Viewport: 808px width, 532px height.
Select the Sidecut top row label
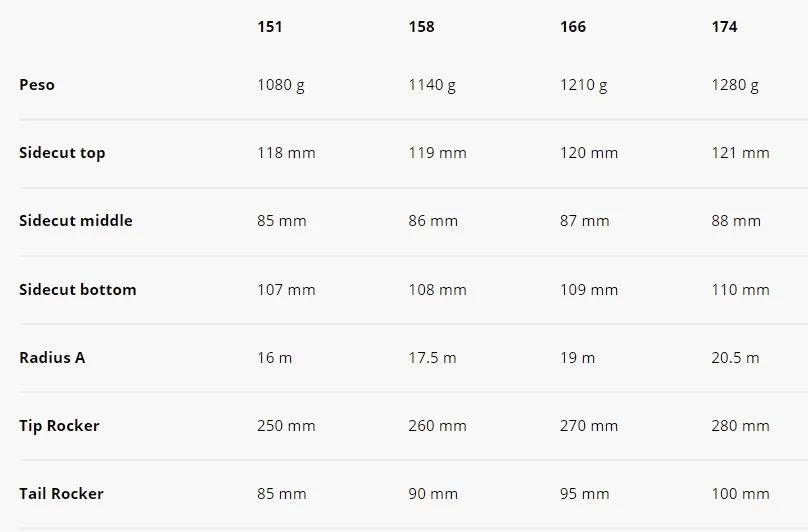[x=62, y=153]
